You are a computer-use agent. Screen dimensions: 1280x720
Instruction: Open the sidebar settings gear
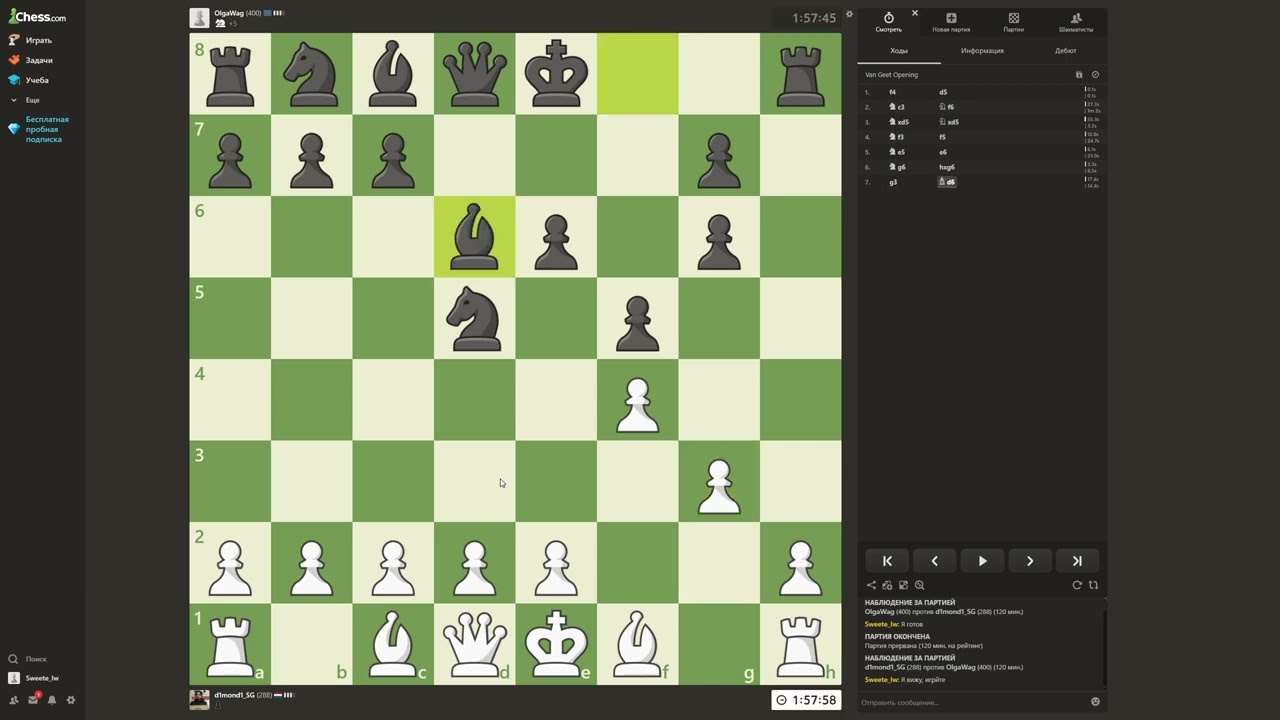pos(71,700)
